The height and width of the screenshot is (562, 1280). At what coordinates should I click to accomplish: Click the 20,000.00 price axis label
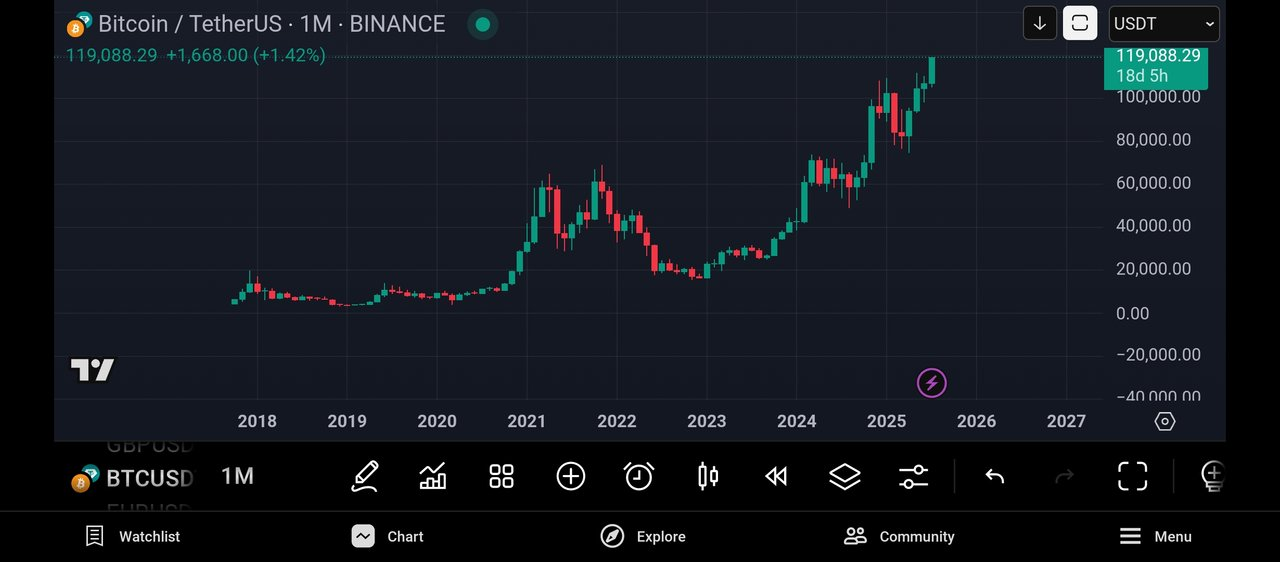[x=1153, y=269]
